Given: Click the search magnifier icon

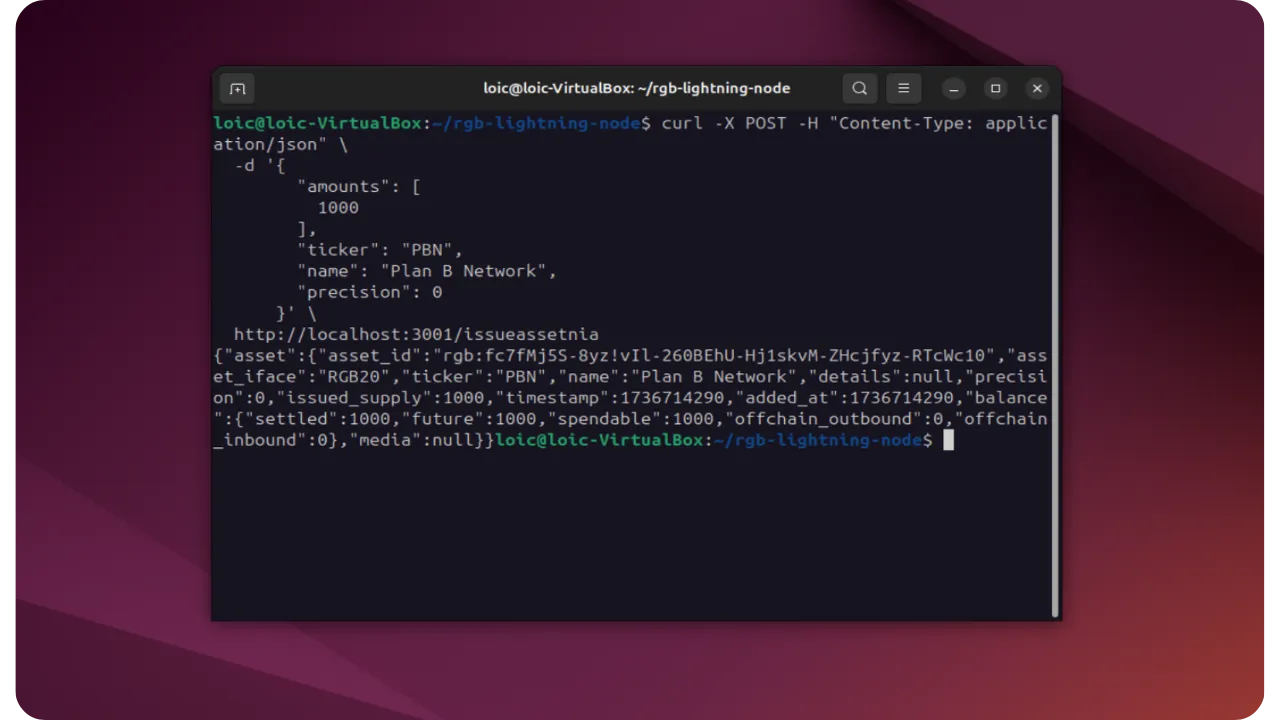Looking at the screenshot, I should point(859,88).
